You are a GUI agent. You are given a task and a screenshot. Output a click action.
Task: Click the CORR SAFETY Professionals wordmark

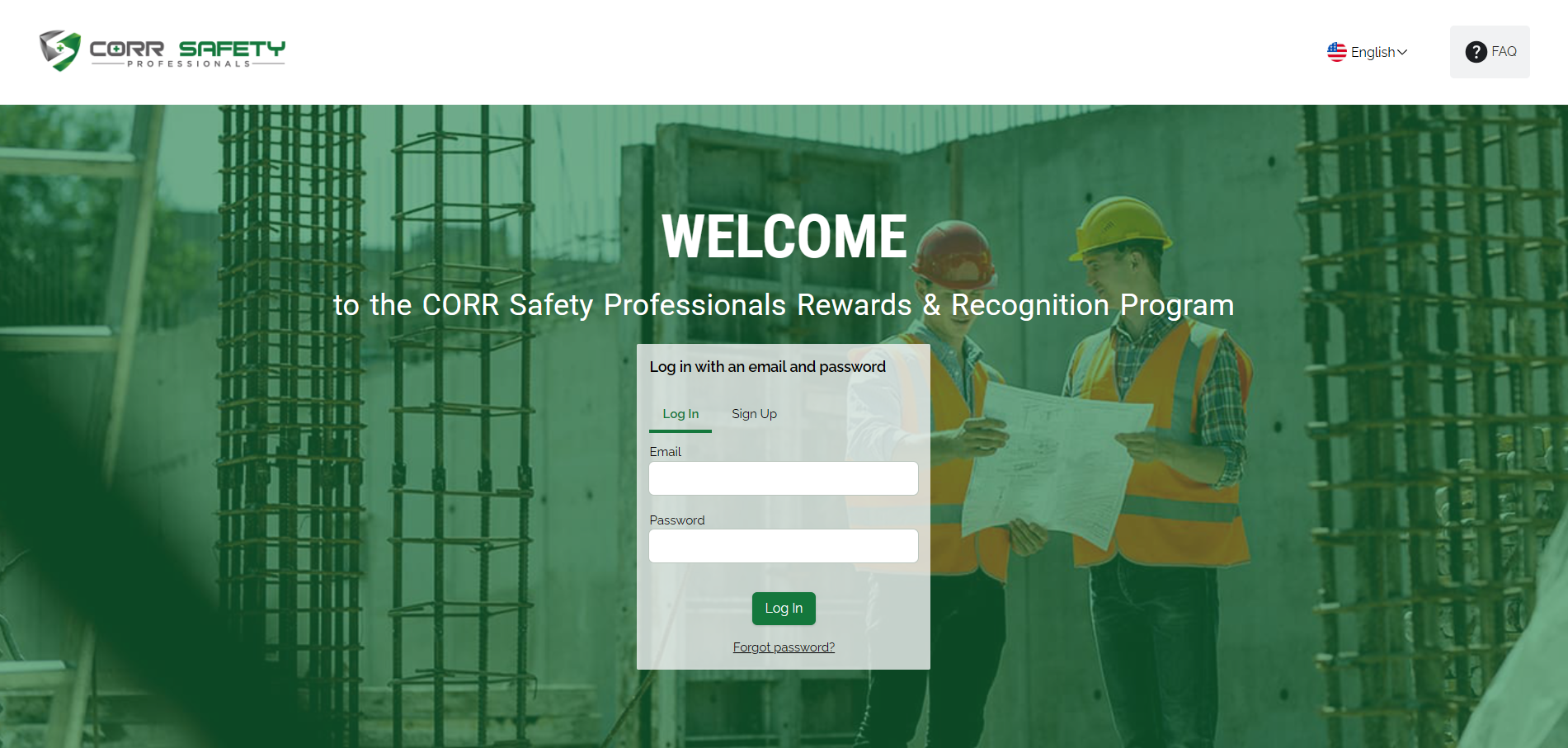pyautogui.click(x=187, y=52)
